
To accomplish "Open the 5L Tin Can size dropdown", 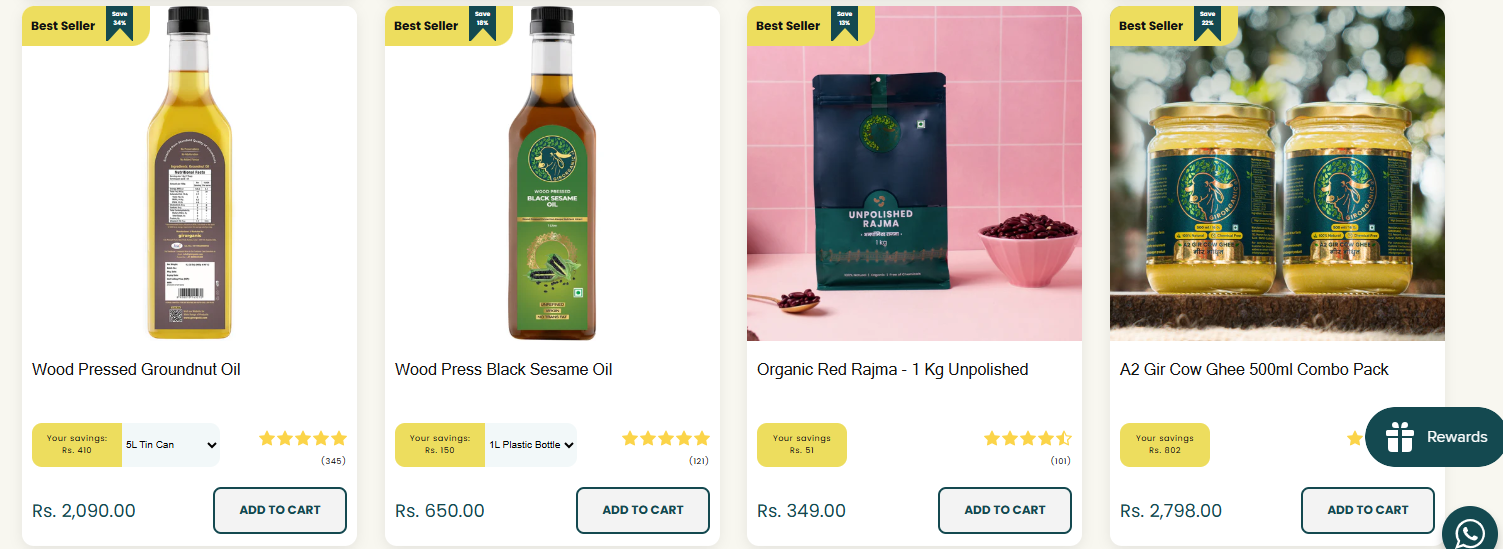I will (x=171, y=445).
